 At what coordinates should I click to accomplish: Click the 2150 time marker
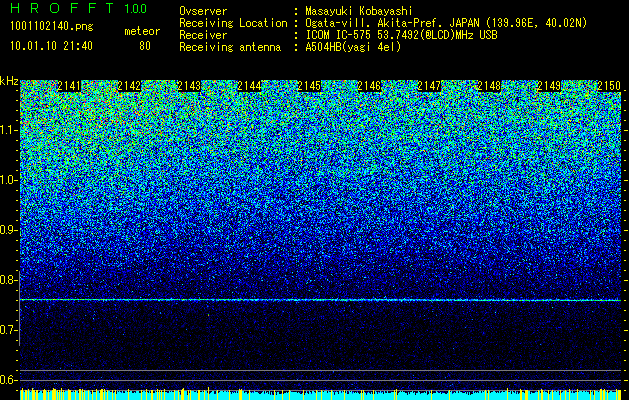click(x=609, y=86)
